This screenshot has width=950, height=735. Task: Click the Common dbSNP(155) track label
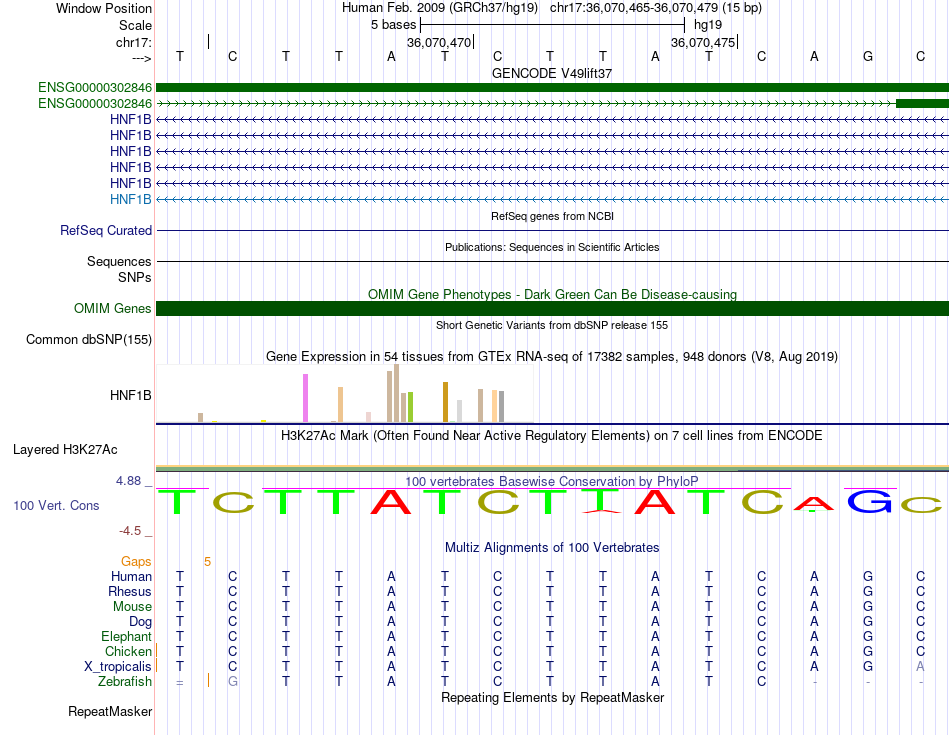(x=88, y=339)
